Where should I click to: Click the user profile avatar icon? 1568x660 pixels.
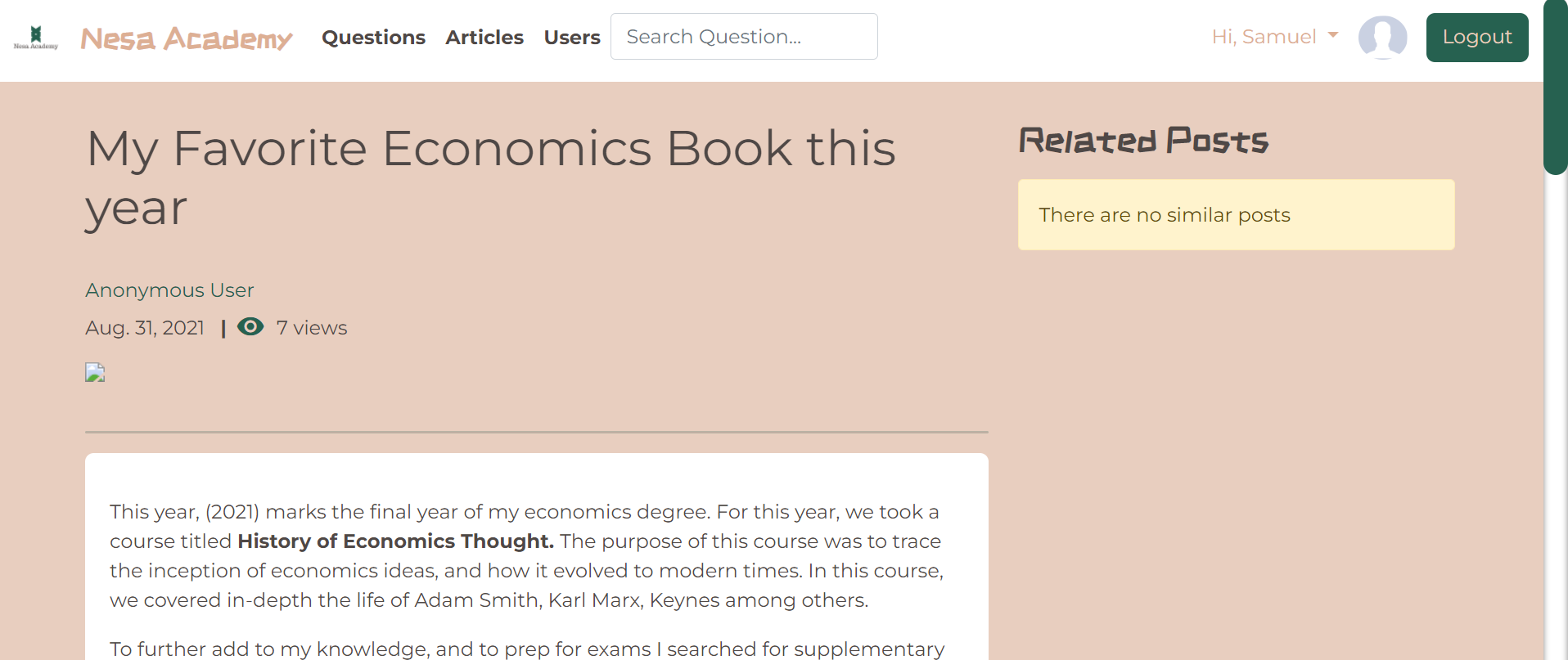tap(1382, 38)
